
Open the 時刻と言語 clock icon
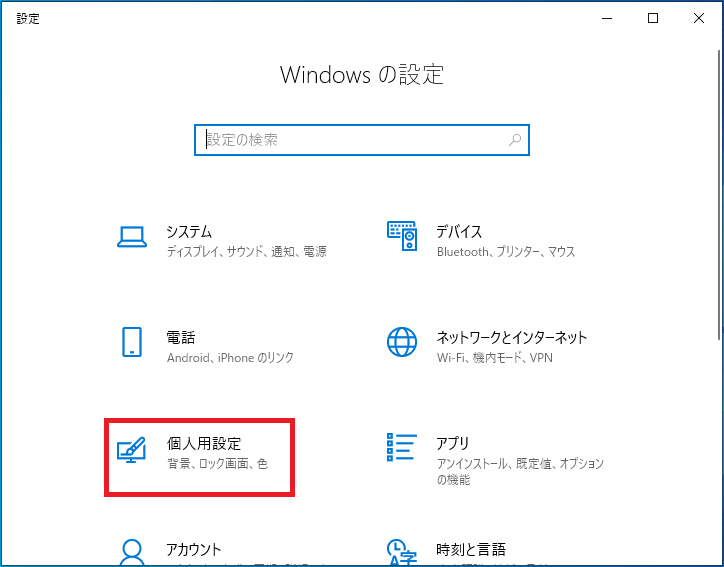[x=402, y=552]
